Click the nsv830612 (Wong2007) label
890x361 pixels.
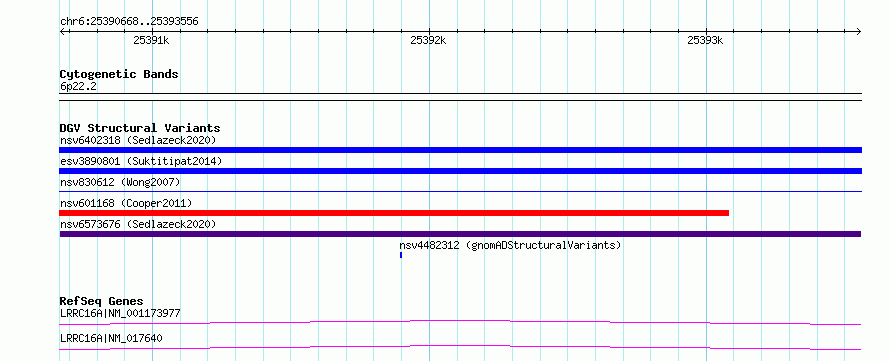120,182
